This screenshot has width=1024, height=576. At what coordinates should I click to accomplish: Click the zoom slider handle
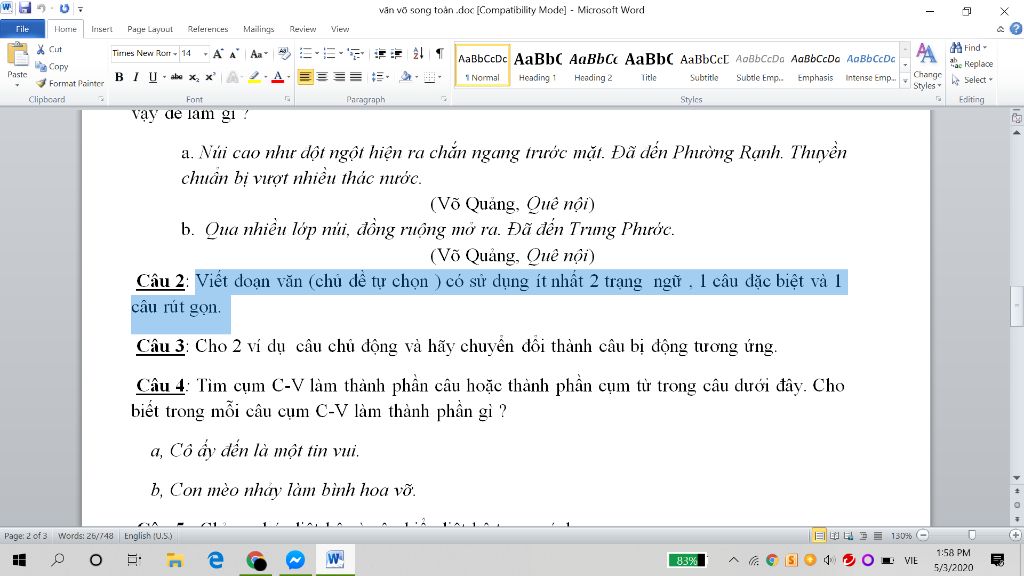pos(972,536)
